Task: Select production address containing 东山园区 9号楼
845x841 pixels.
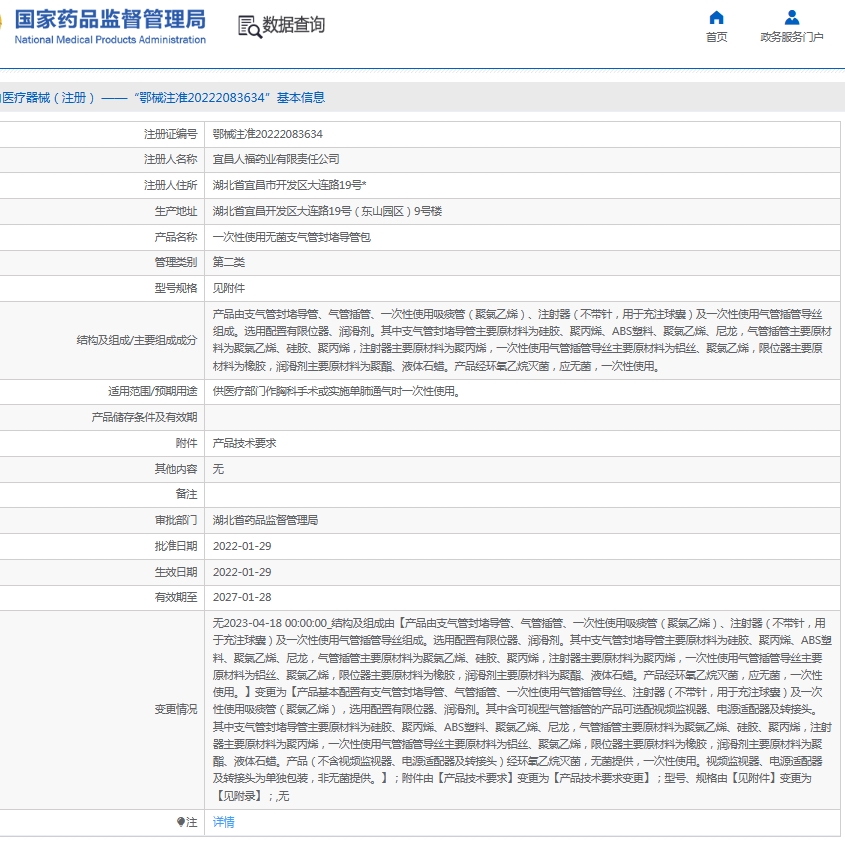Action: point(327,211)
